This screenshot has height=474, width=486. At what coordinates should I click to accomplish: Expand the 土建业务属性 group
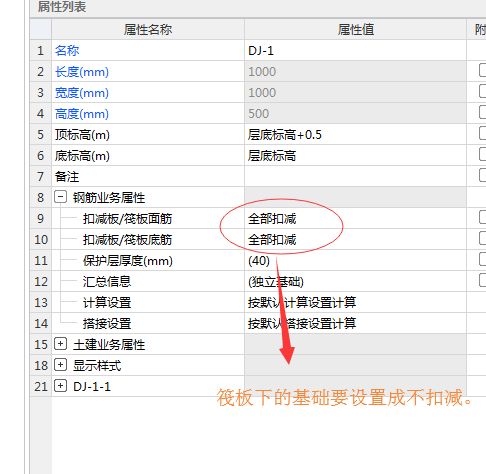[60, 344]
